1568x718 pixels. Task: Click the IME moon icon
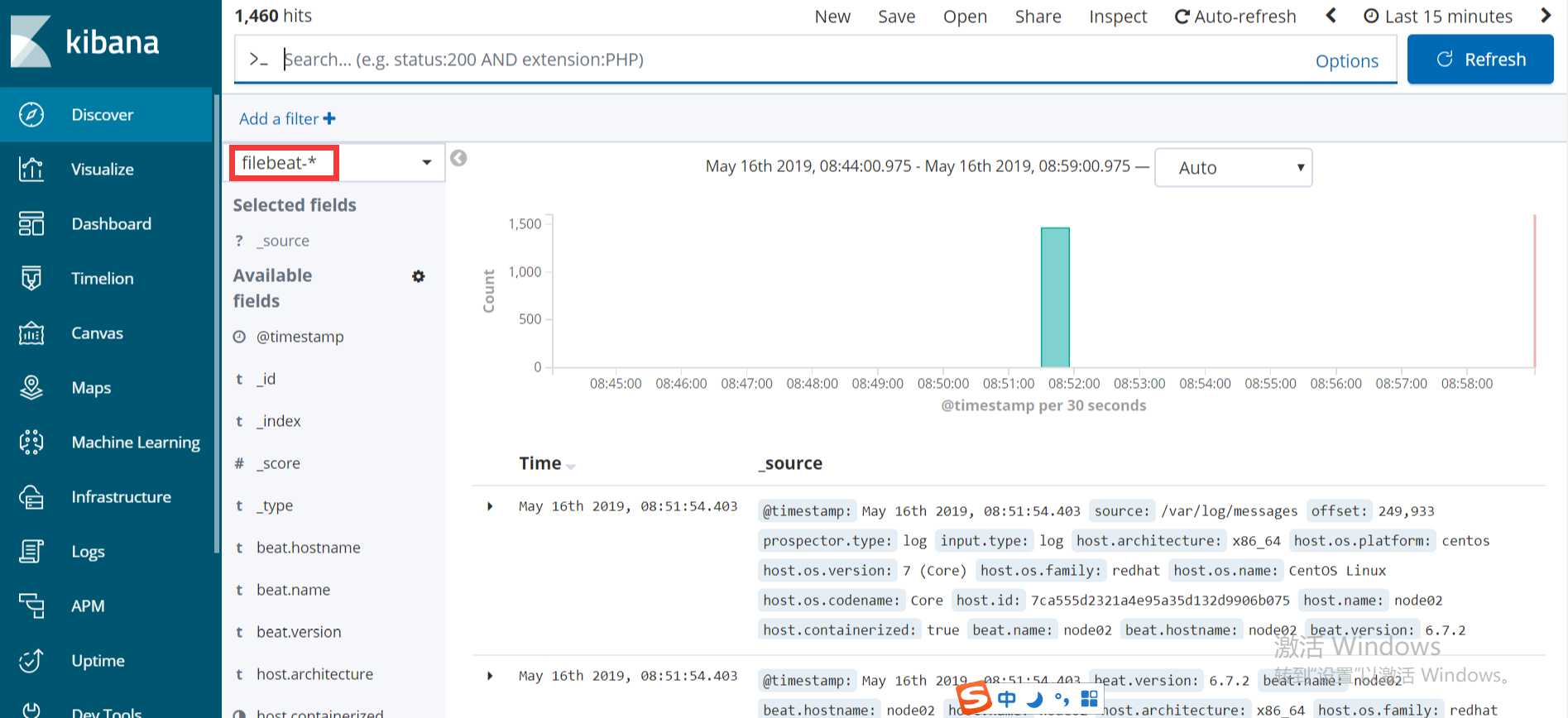coord(1034,699)
